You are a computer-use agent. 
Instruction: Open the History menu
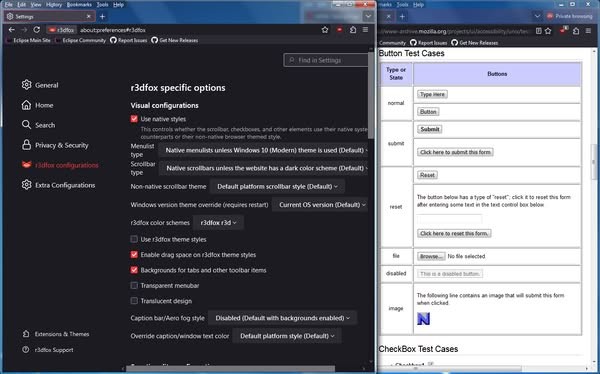(x=54, y=5)
